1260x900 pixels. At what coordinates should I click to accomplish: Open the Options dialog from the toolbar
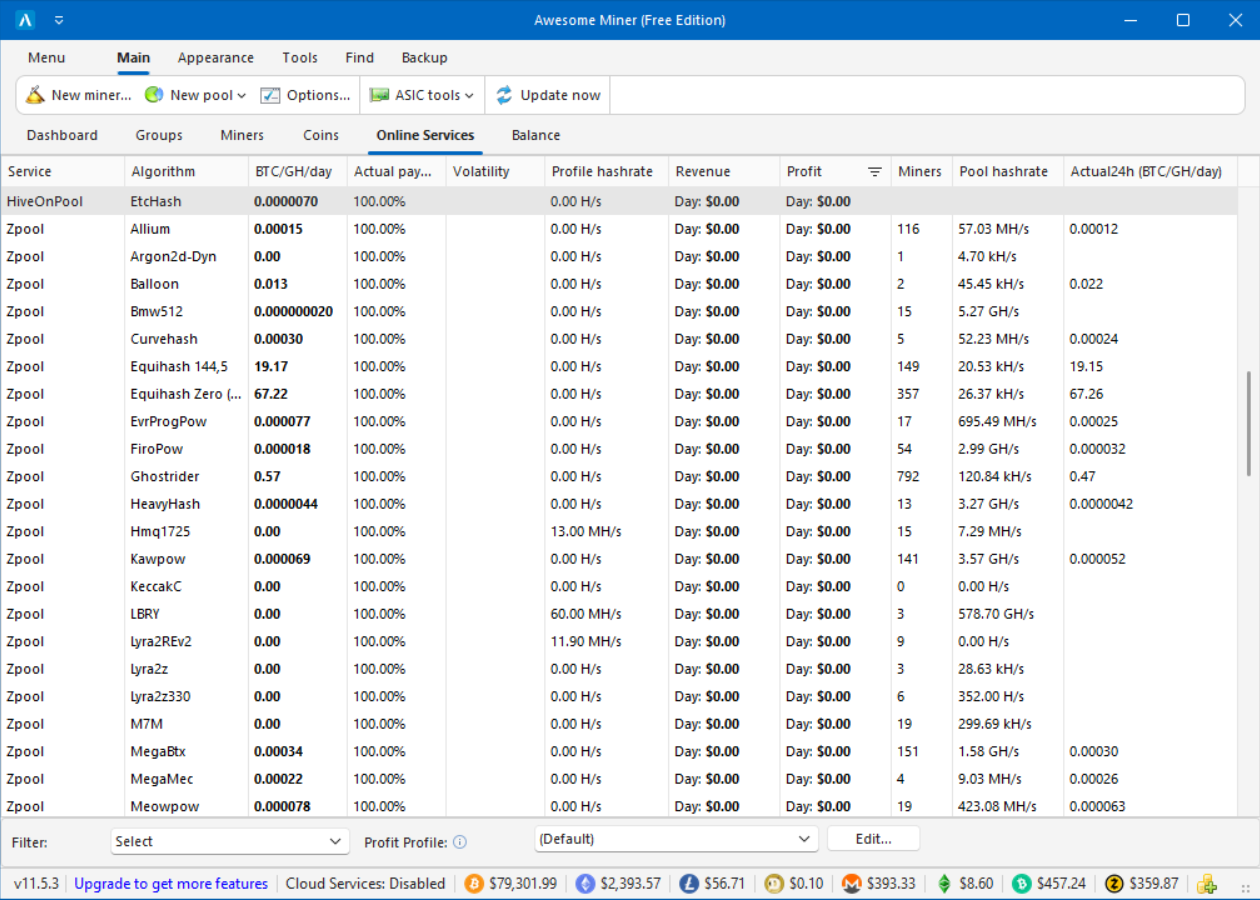click(305, 95)
